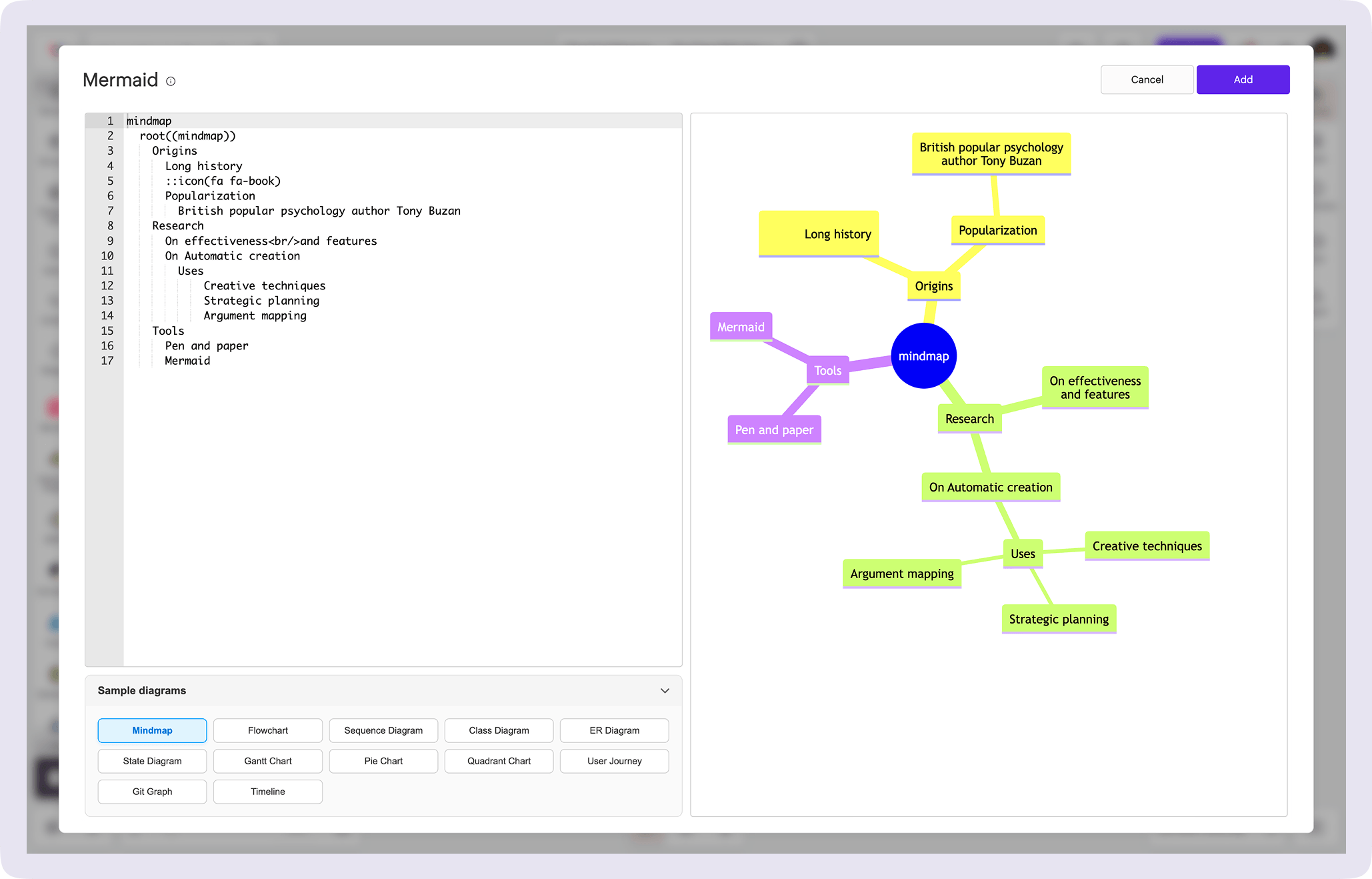
Task: Click code line 'Origins' in editor
Action: pos(175,151)
